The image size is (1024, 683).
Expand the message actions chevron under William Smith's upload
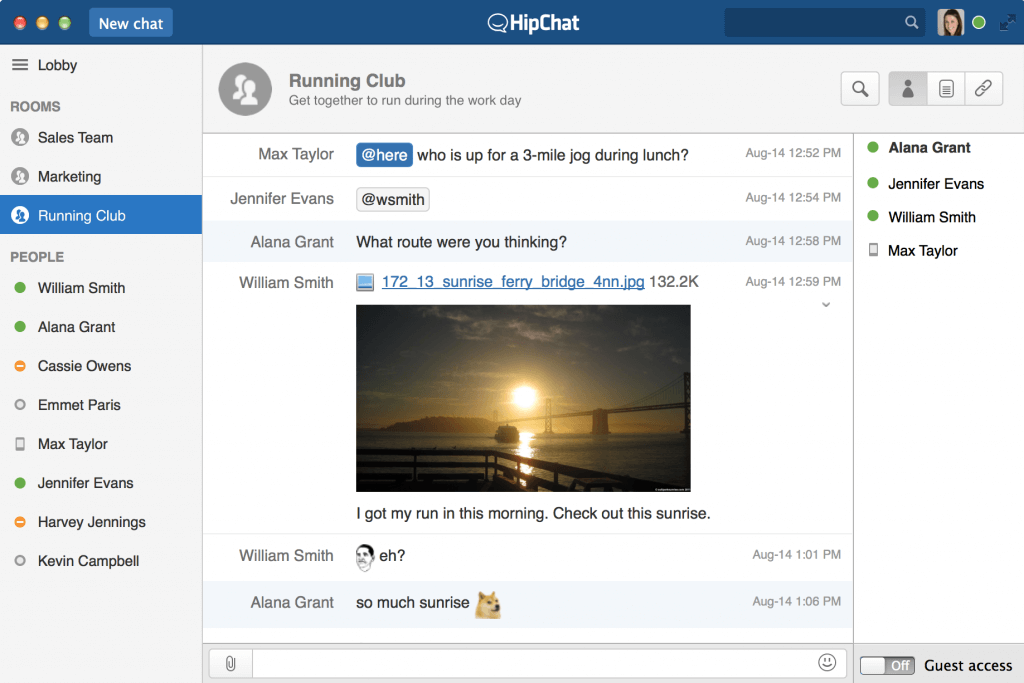826,304
